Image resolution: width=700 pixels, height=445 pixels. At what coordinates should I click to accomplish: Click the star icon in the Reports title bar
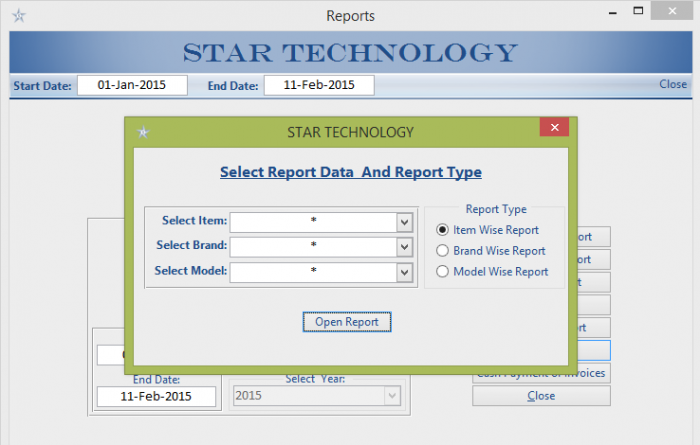point(18,16)
